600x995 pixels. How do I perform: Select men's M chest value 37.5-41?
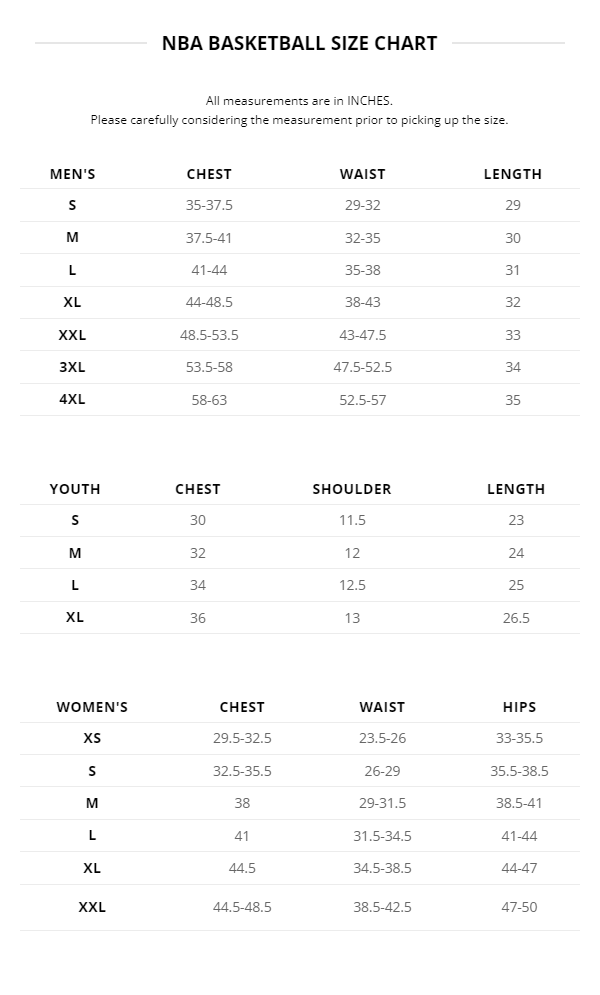(209, 238)
